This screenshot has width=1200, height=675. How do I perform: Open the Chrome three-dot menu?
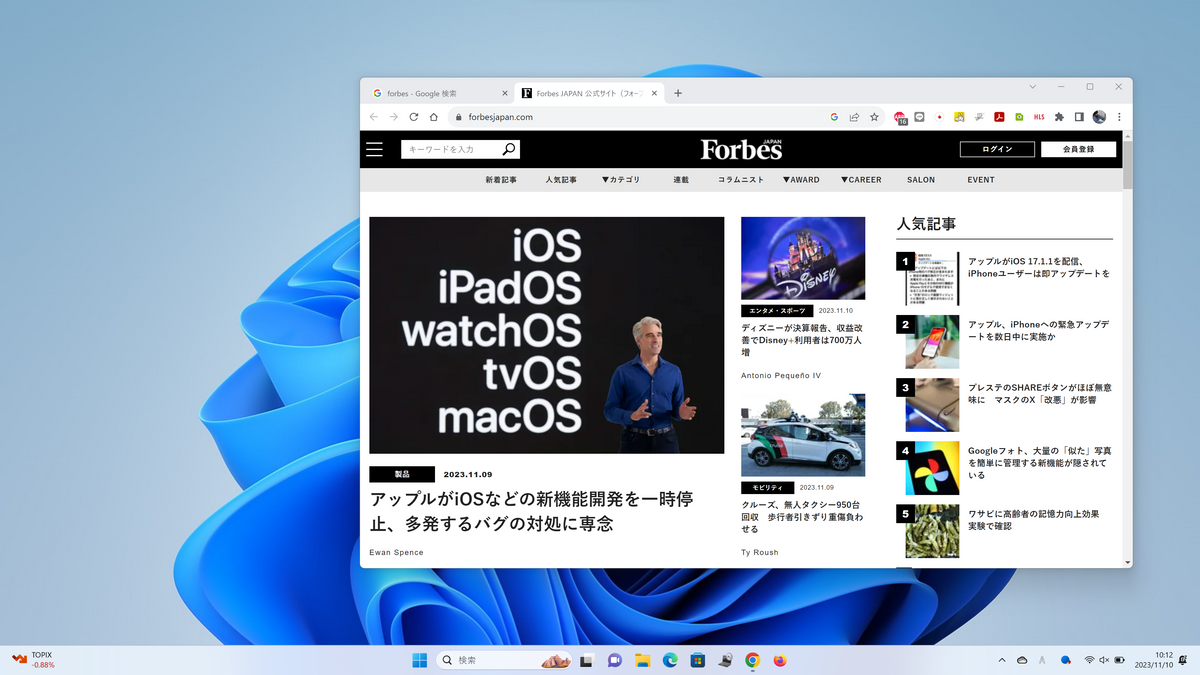tap(1119, 117)
